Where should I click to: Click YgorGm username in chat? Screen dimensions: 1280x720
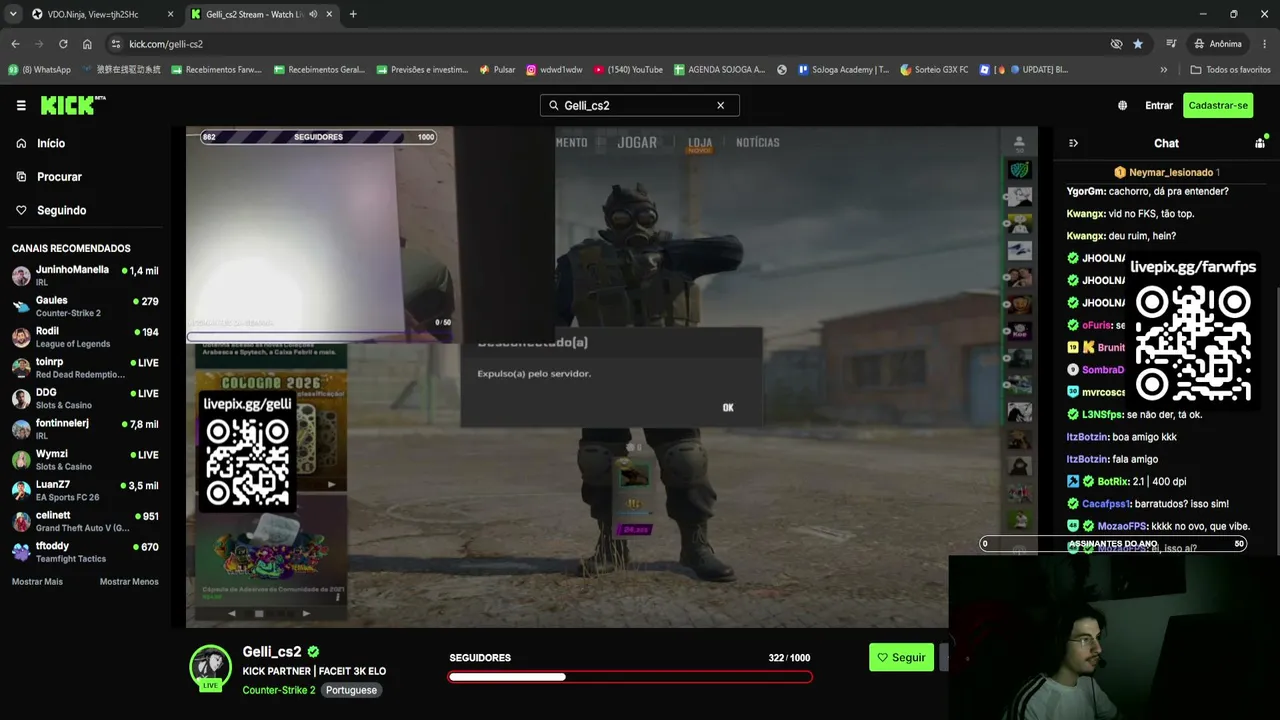(x=1086, y=191)
